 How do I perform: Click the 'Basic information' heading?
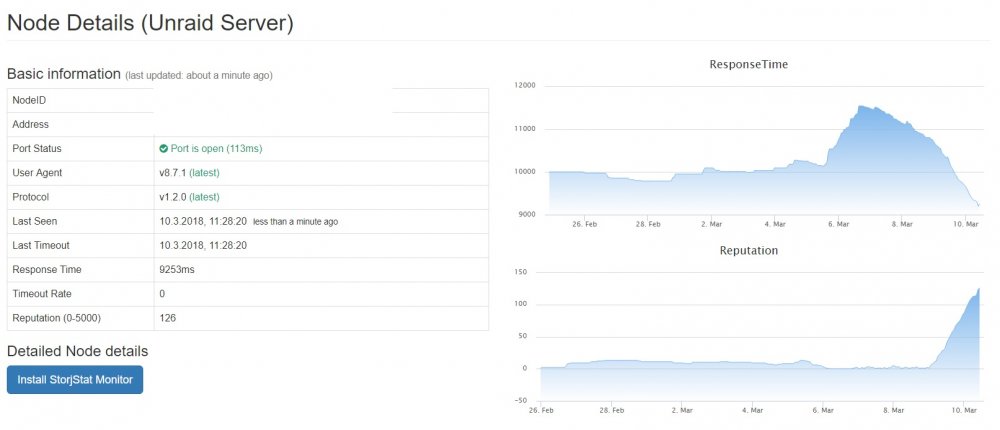coord(64,74)
